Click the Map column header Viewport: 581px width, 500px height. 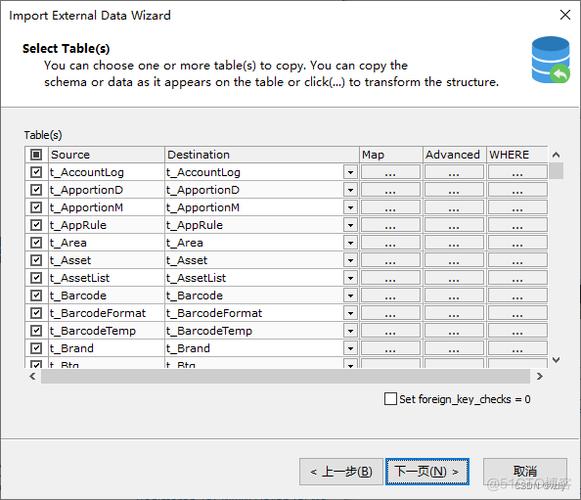pos(391,154)
